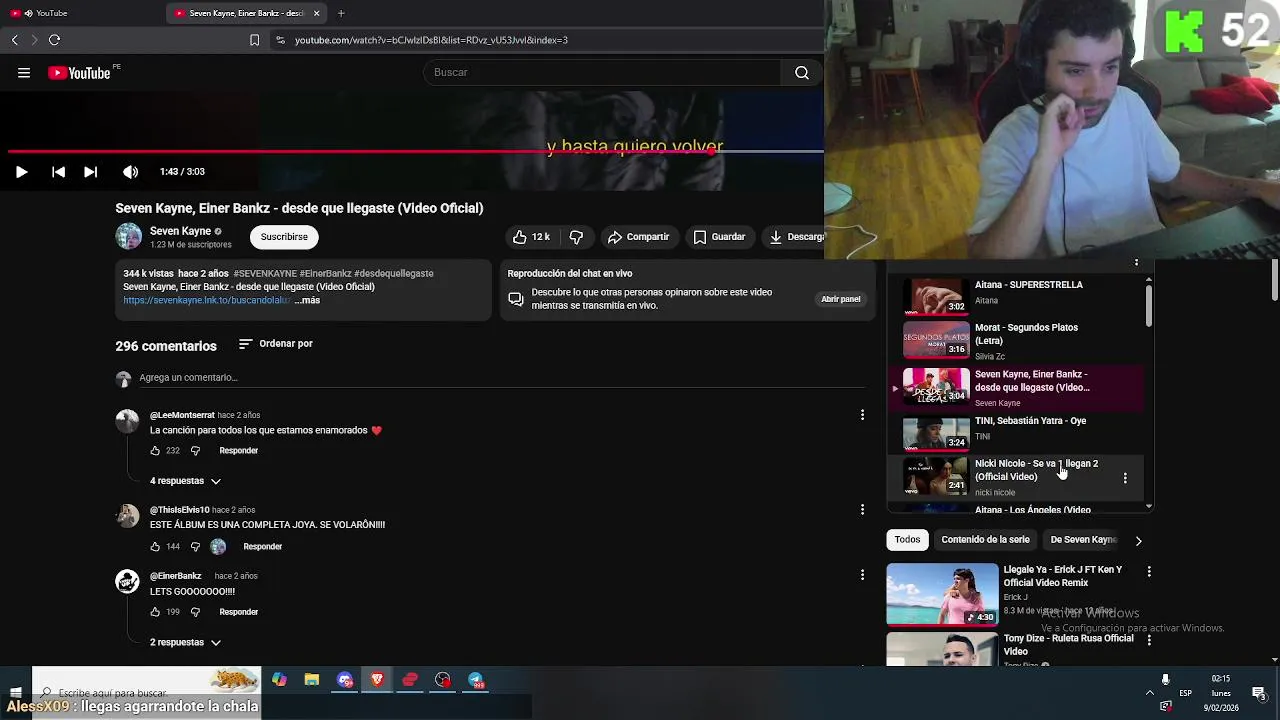
Task: Open options for Llegale Ya video
Action: (1149, 572)
